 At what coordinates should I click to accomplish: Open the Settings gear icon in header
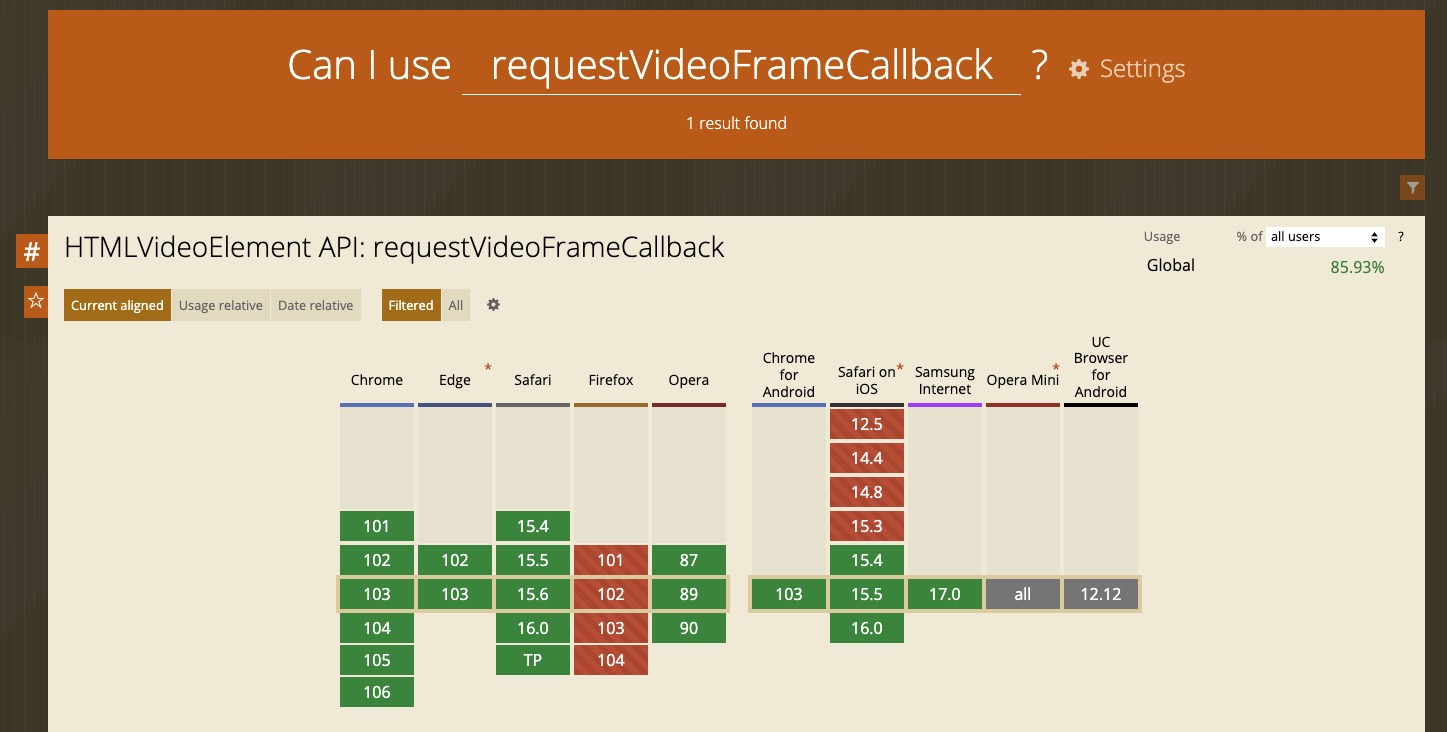[1078, 69]
